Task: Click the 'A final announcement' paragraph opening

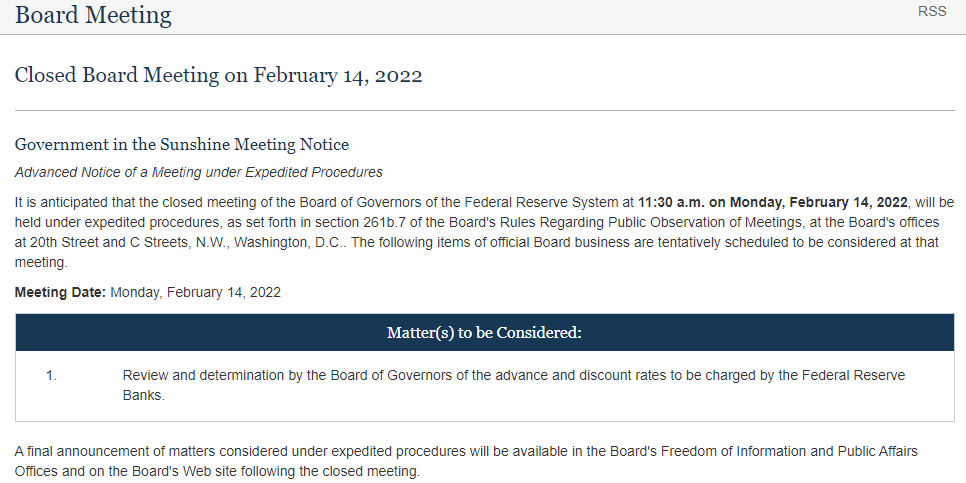Action: pyautogui.click(x=80, y=451)
